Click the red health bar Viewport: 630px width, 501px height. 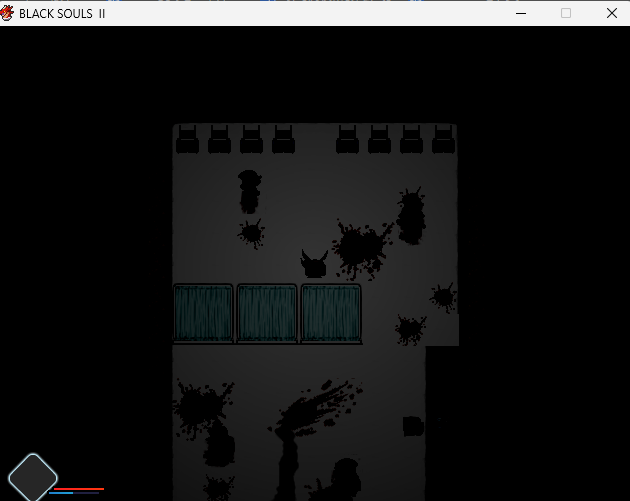click(x=78, y=488)
